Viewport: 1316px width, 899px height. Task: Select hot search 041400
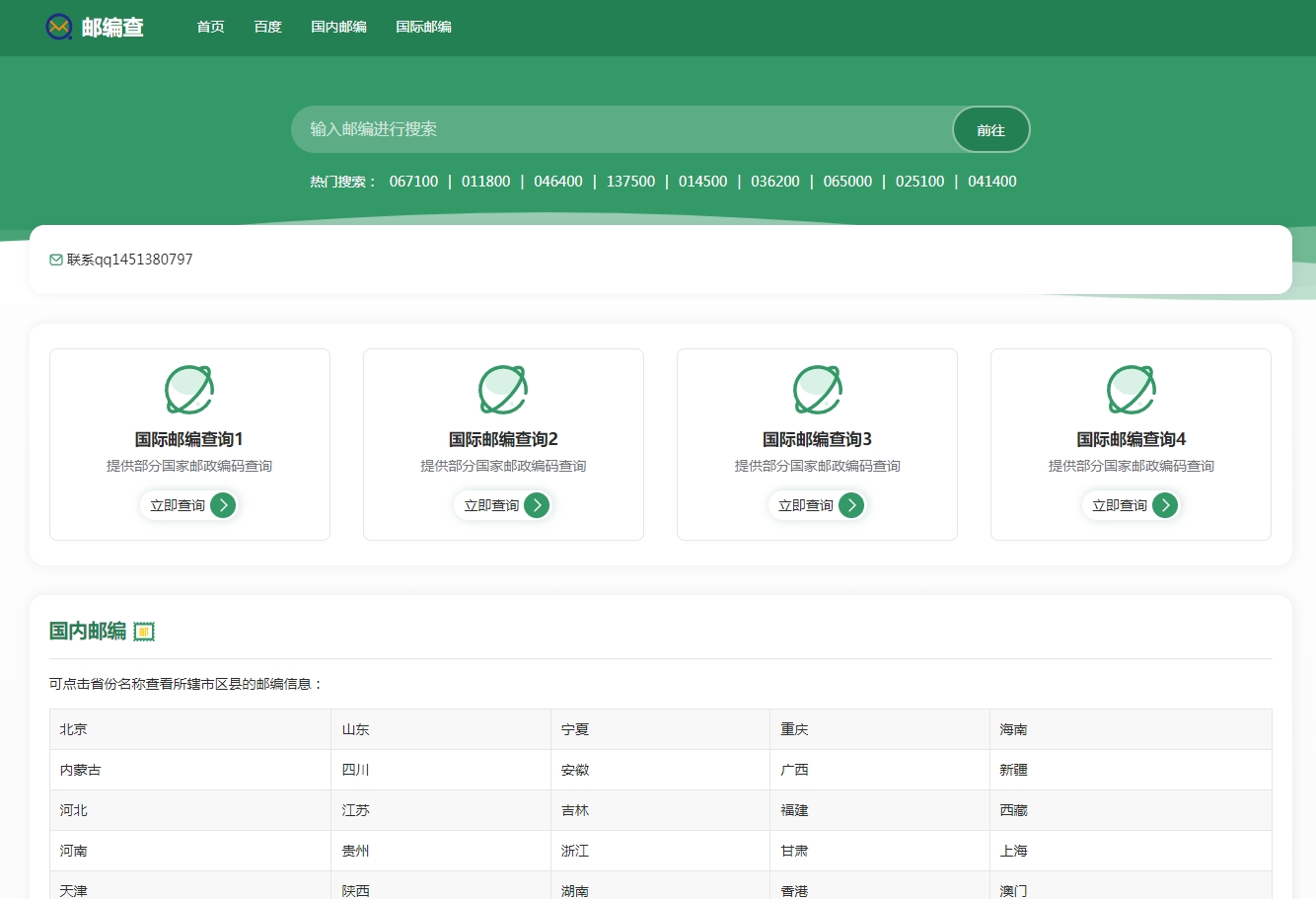coord(992,182)
